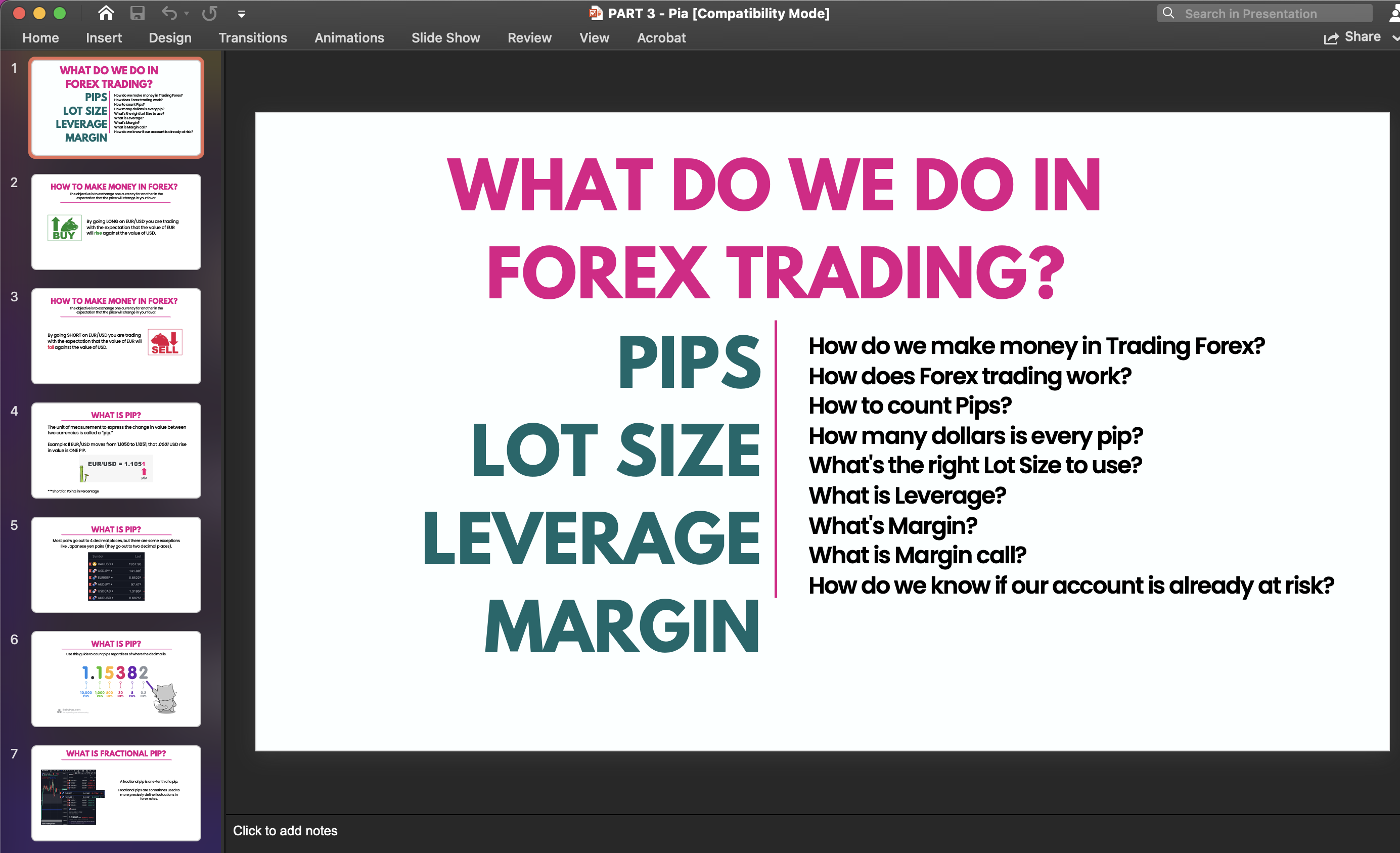1400x853 pixels.
Task: Select slide 2 thumbnail with BUY image
Action: [x=116, y=221]
